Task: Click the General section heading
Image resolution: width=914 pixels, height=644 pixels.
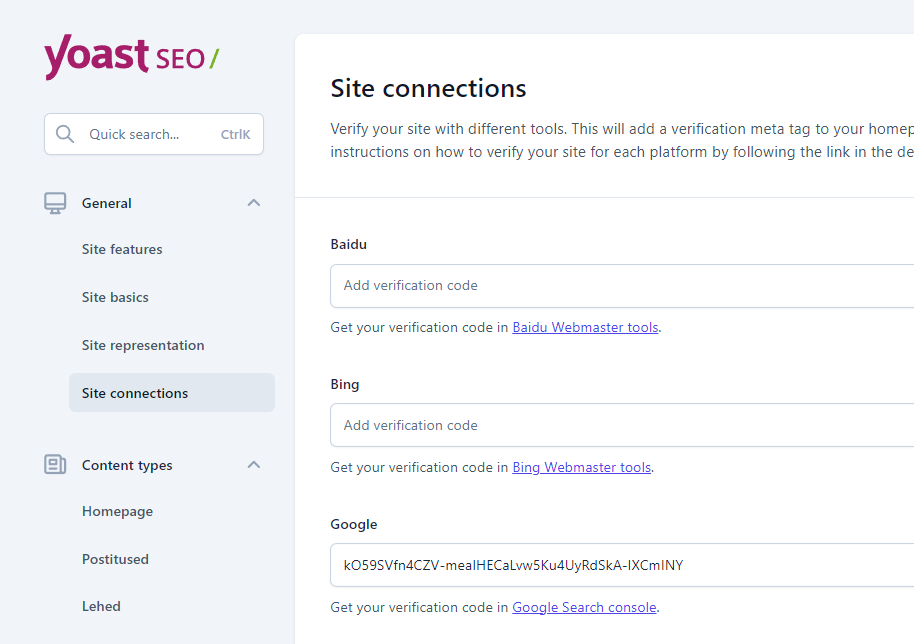Action: point(107,203)
